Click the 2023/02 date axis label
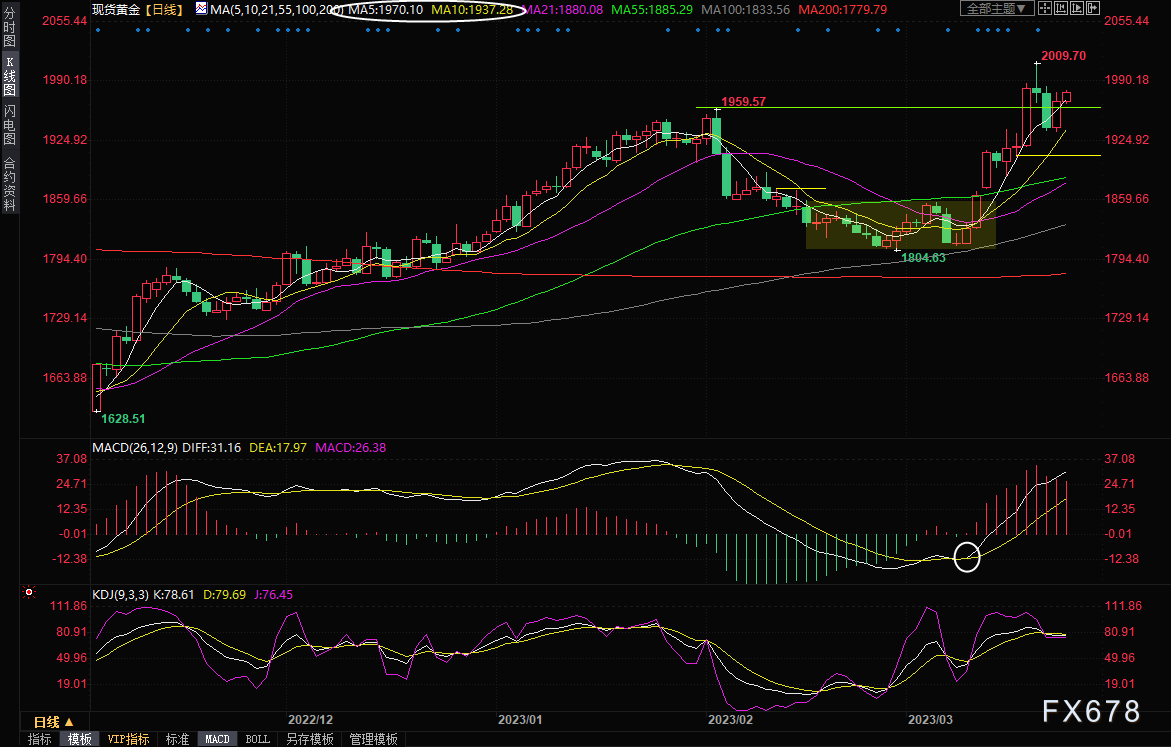The width and height of the screenshot is (1171, 747). [x=730, y=719]
